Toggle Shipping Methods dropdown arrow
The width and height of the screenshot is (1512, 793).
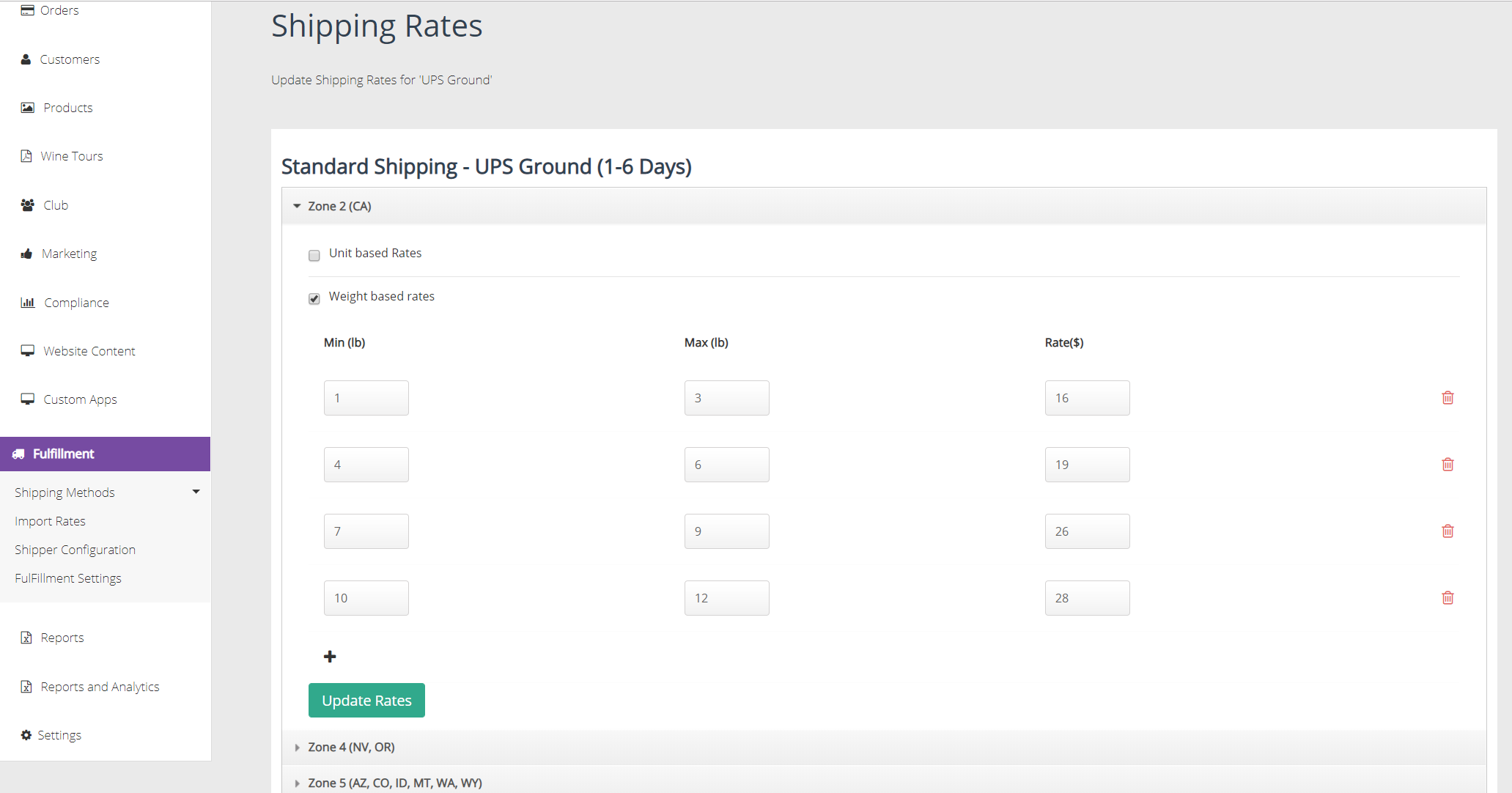tap(196, 492)
